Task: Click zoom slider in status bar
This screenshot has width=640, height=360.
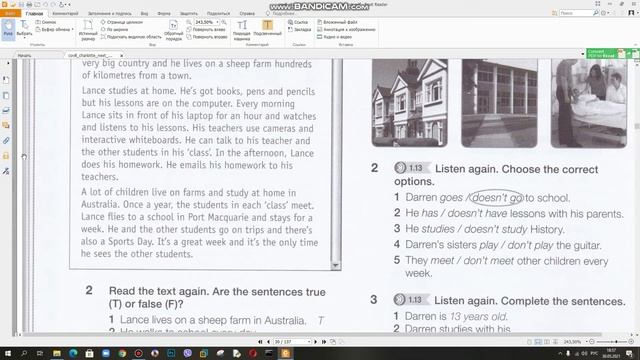Action: click(611, 342)
